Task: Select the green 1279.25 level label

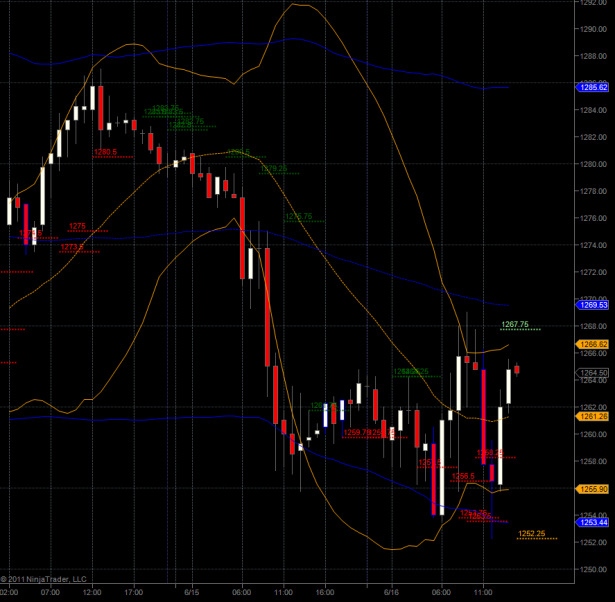Action: pos(273,169)
